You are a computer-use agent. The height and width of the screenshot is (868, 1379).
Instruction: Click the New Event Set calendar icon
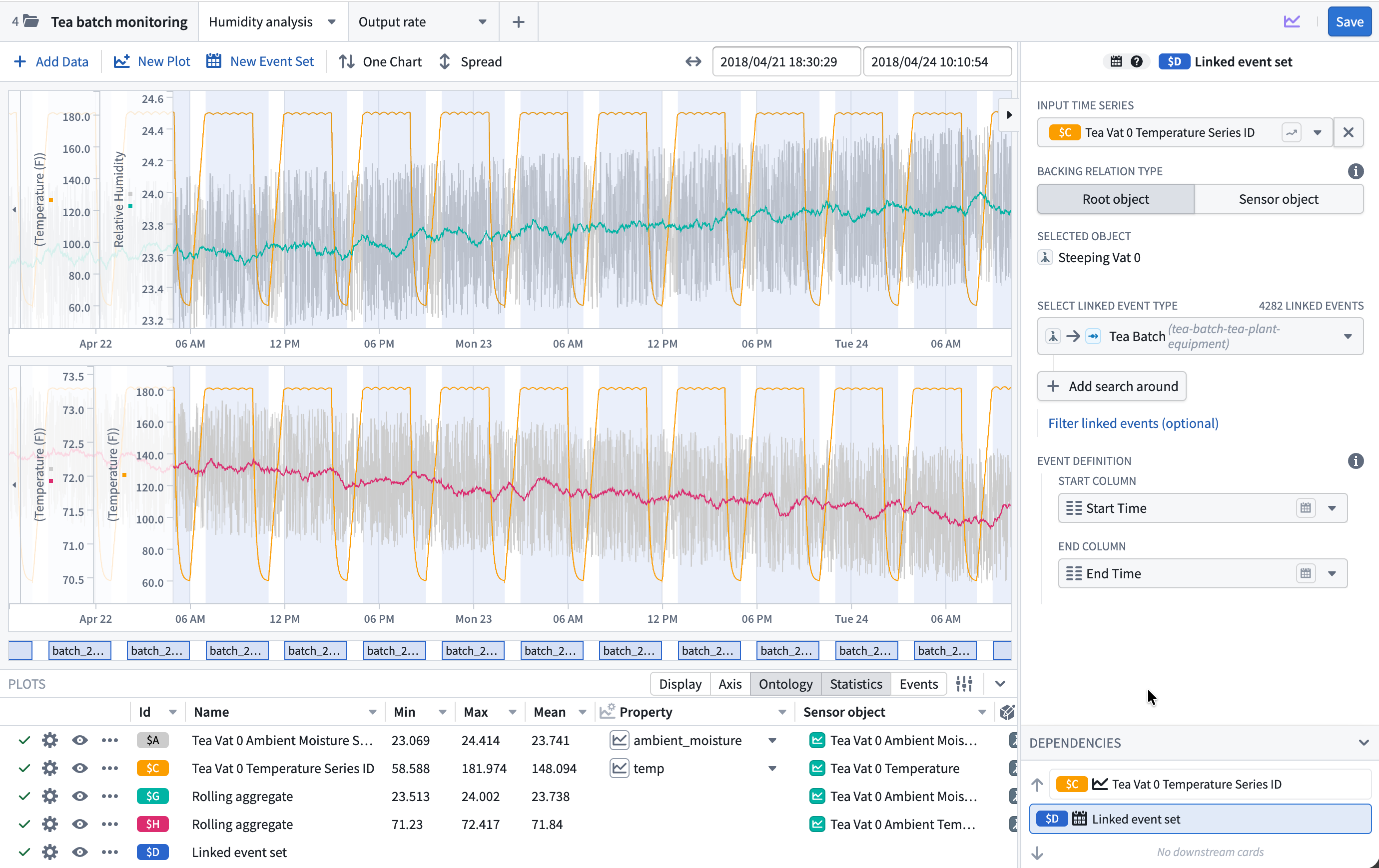[214, 61]
